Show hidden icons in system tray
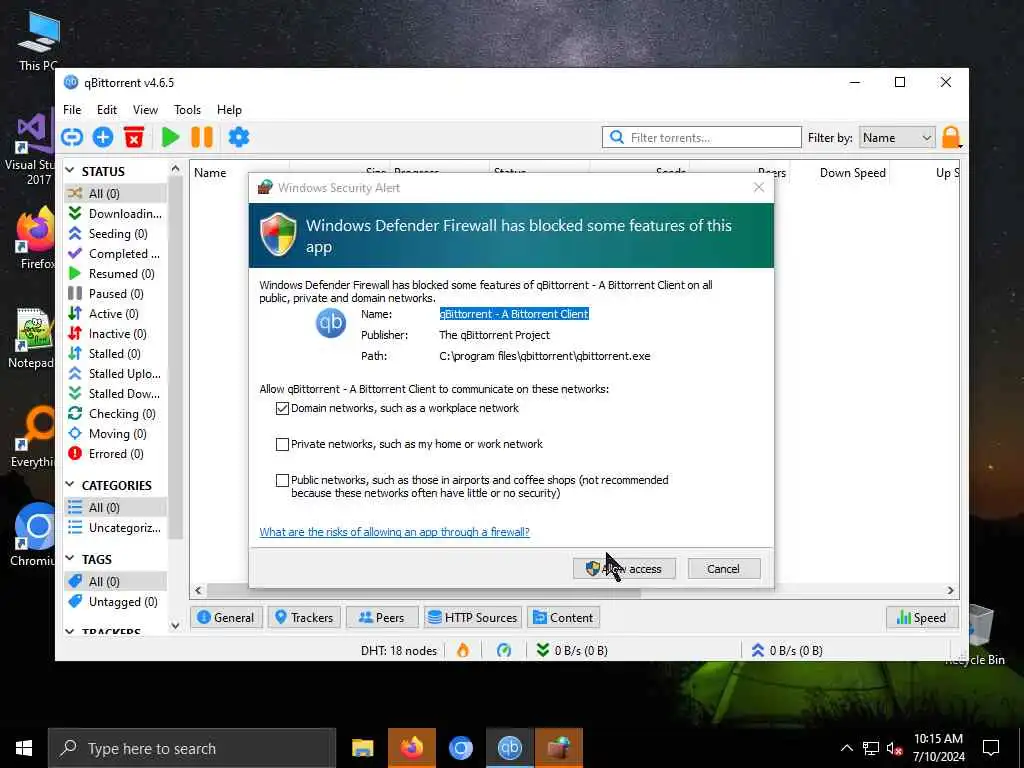 [846, 748]
